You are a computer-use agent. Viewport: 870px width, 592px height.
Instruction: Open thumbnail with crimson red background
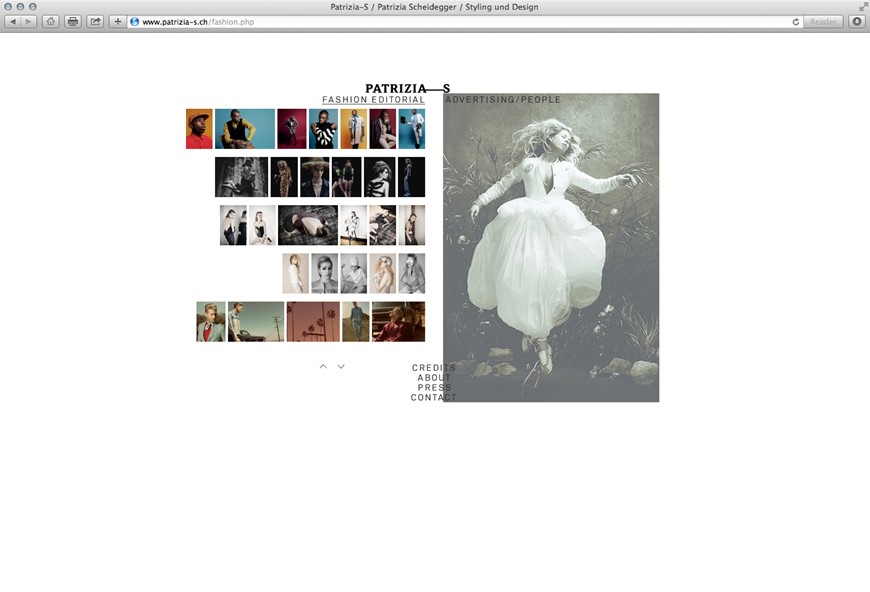pos(292,129)
